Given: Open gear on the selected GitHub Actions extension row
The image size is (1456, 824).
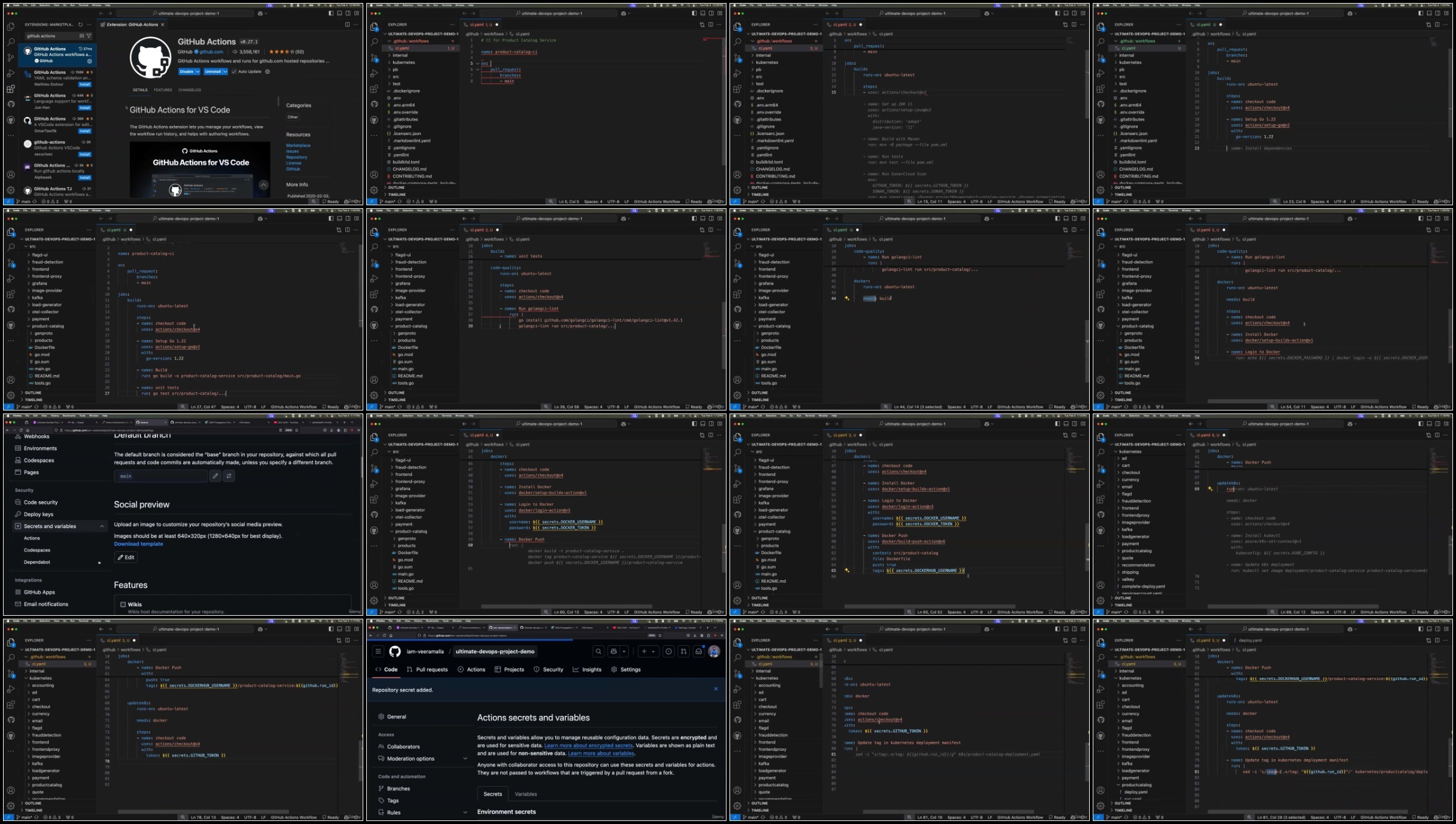Looking at the screenshot, I should point(89,61).
